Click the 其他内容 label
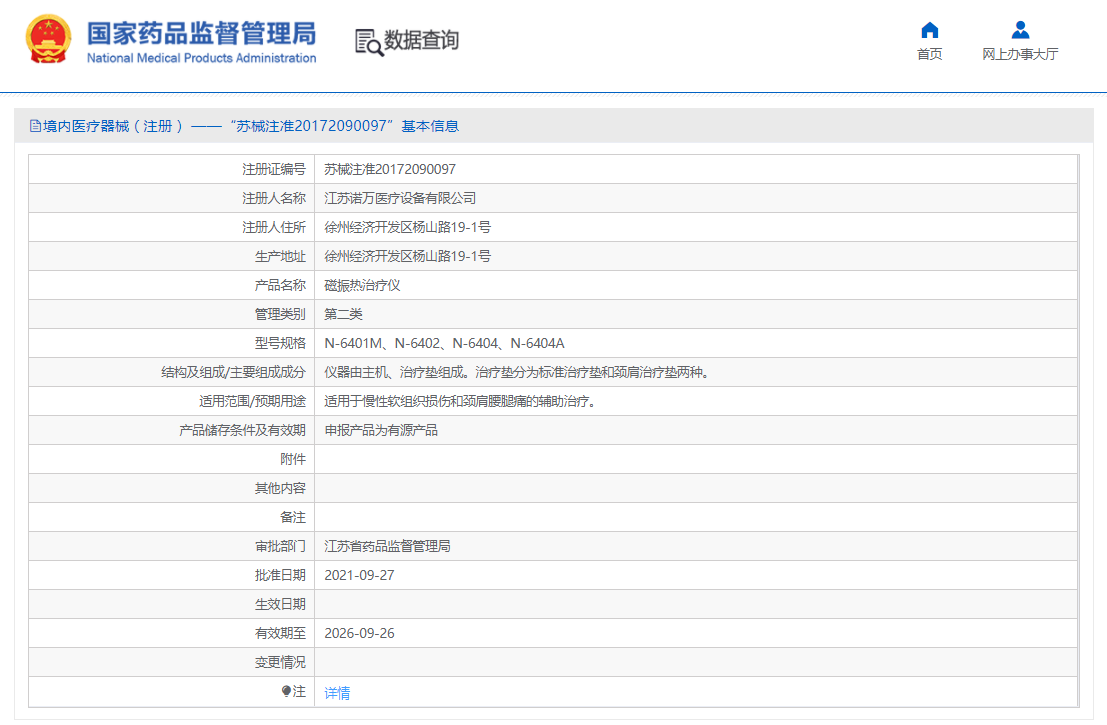This screenshot has width=1107, height=725. 280,489
